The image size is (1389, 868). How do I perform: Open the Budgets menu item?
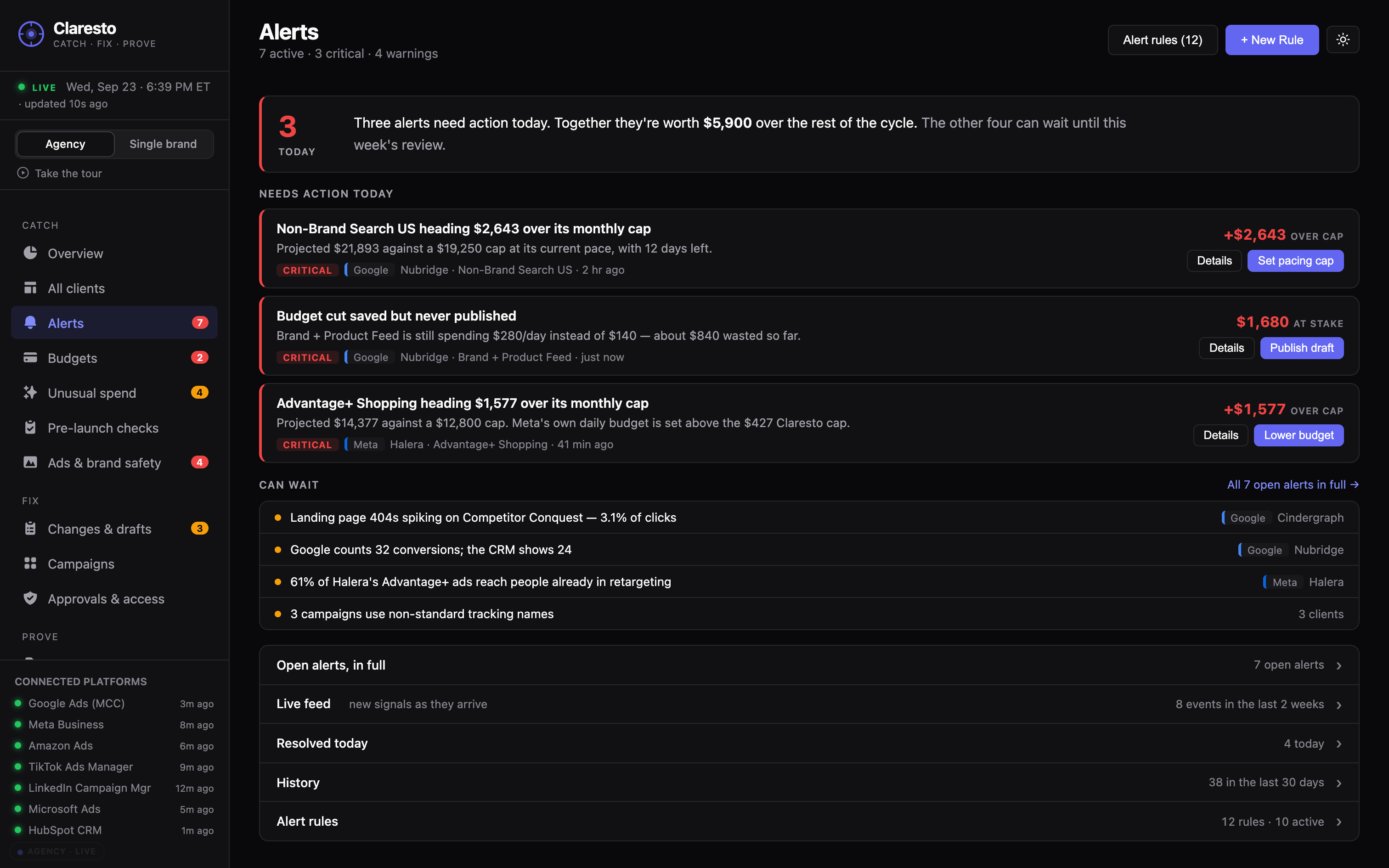(x=114, y=358)
